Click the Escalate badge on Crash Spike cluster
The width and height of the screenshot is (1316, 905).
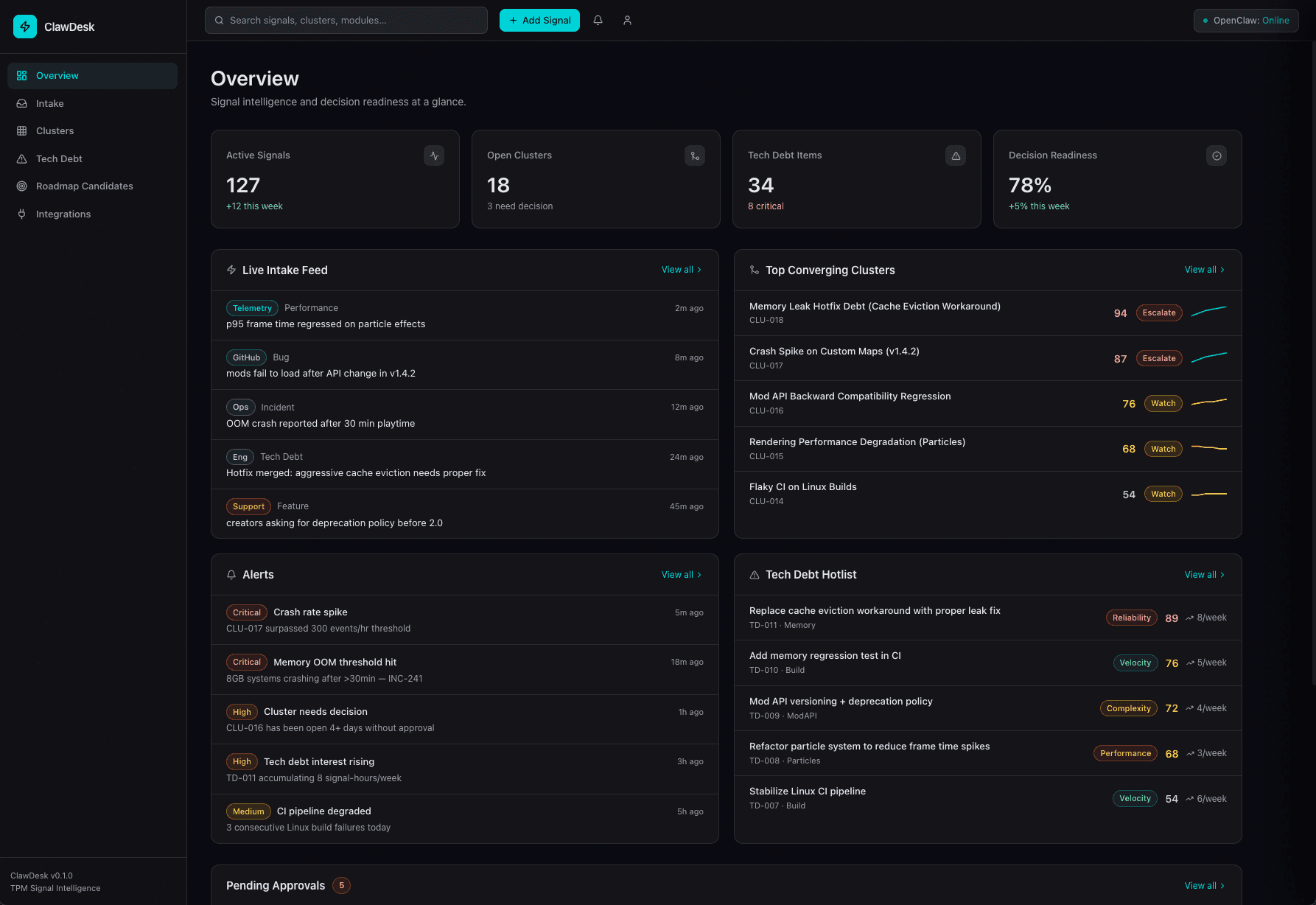1158,358
